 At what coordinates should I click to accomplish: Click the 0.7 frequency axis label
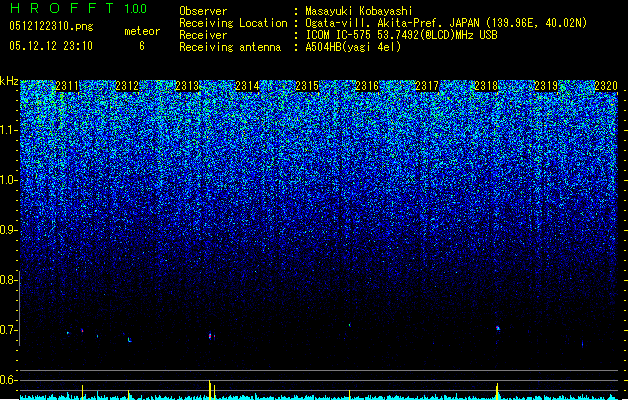point(9,330)
